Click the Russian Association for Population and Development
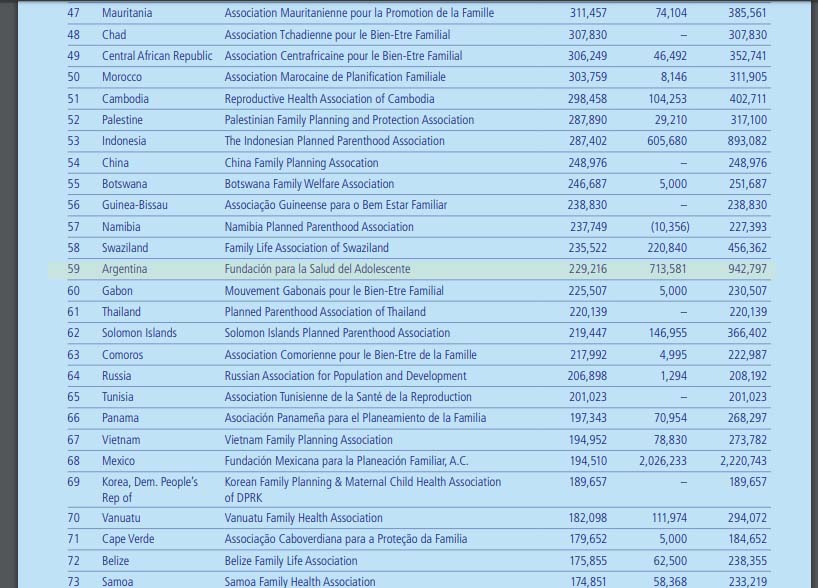 [345, 376]
